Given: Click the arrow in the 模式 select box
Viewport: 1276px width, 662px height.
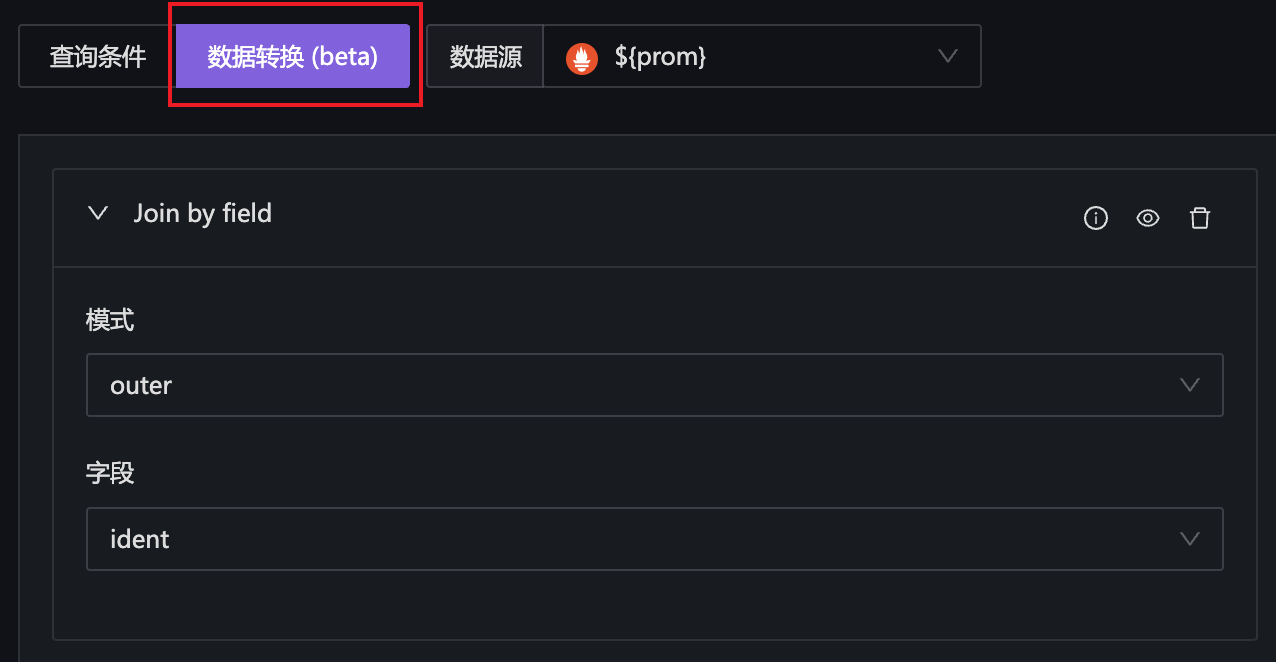Looking at the screenshot, I should (x=1189, y=385).
